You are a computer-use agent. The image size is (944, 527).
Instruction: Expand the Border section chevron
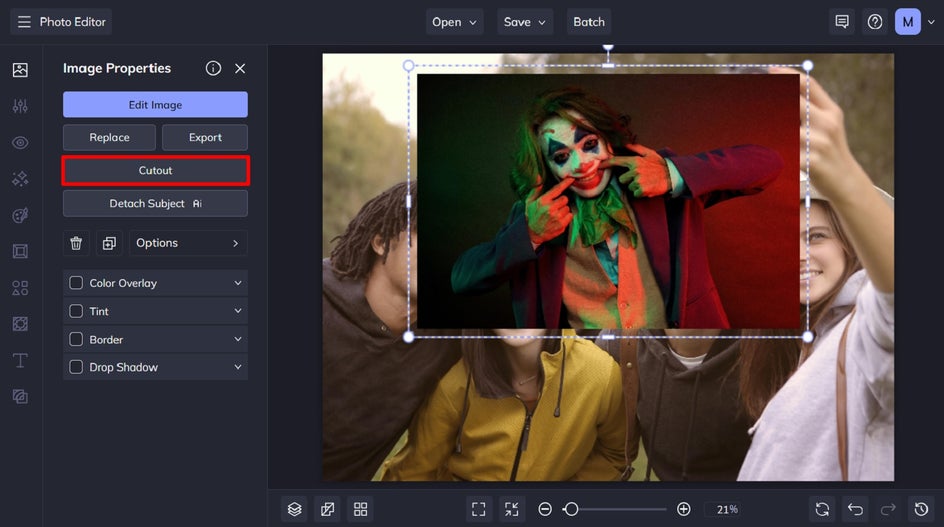click(x=238, y=339)
